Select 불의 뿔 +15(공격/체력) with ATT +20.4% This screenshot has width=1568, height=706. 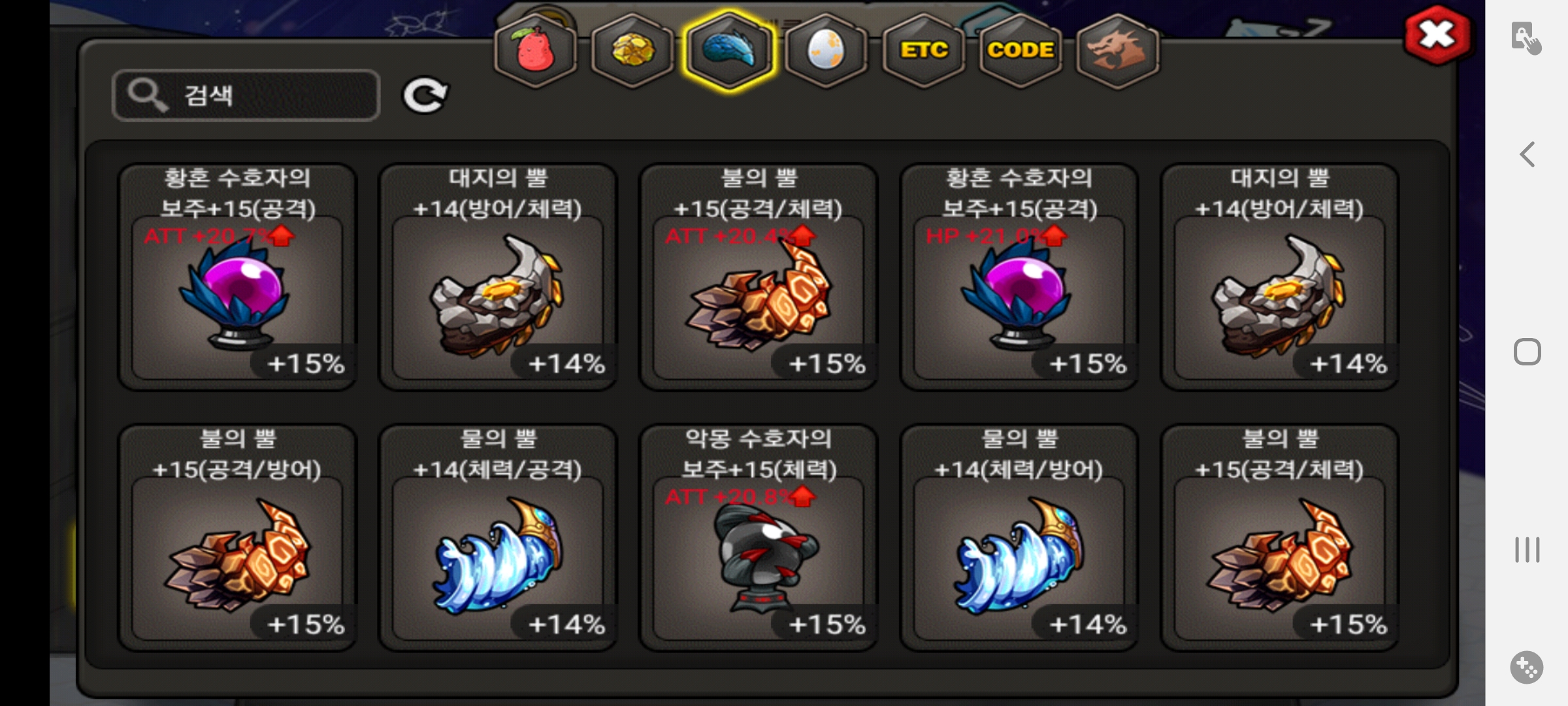[758, 277]
